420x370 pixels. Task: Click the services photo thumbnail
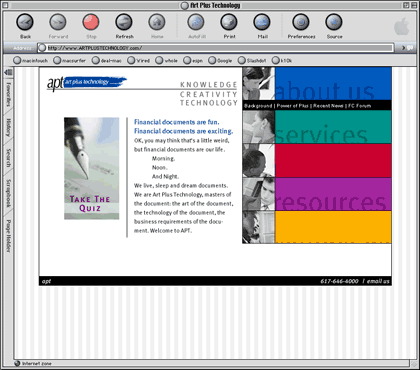tap(259, 127)
